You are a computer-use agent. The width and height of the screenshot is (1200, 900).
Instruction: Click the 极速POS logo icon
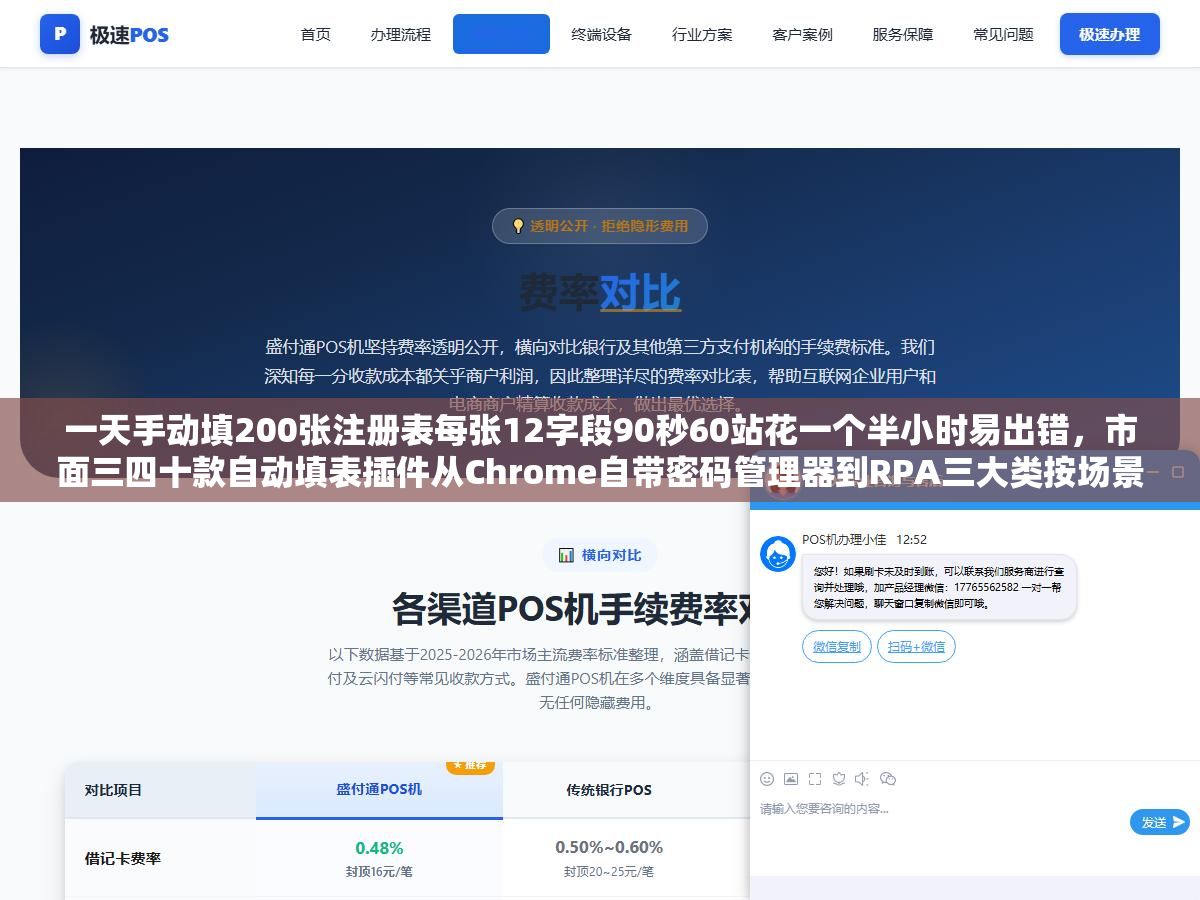pos(60,34)
